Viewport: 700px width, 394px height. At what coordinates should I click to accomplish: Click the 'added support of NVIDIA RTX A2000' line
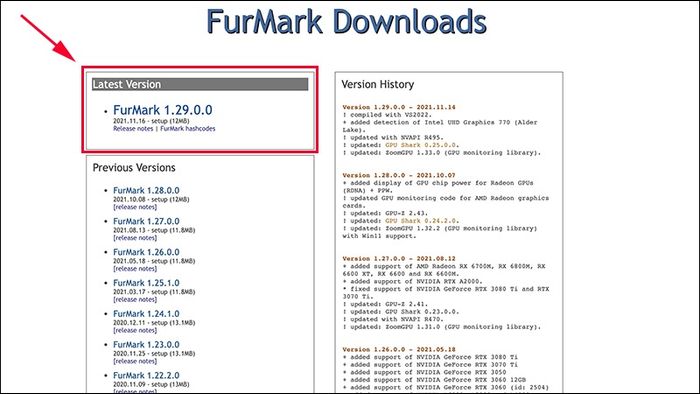[412, 281]
